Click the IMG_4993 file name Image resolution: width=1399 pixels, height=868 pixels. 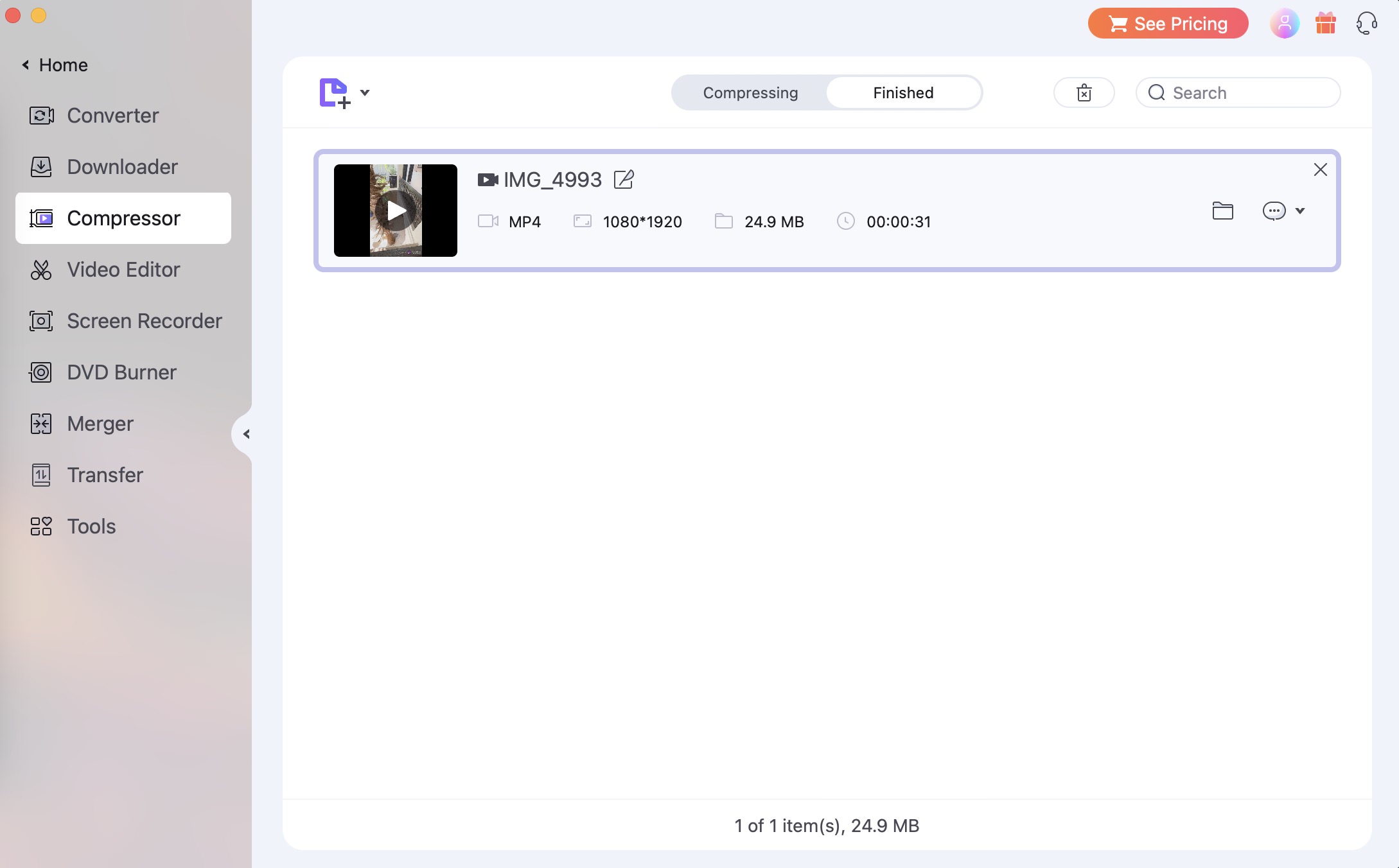coord(552,180)
